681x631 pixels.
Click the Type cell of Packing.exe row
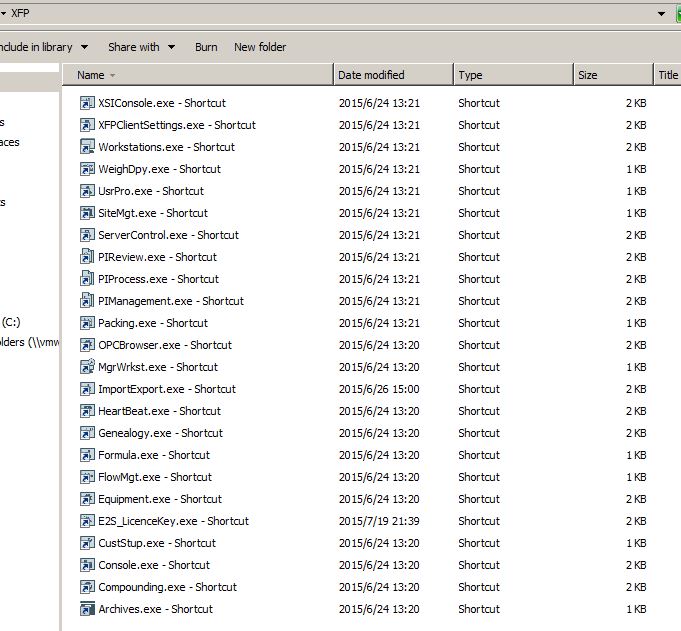(x=479, y=323)
